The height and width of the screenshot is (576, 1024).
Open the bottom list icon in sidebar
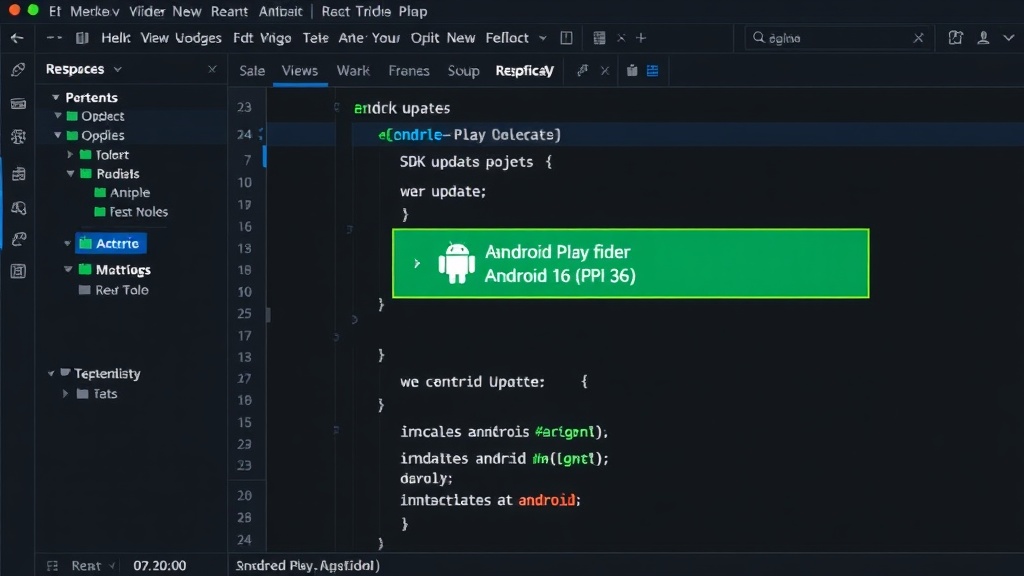pyautogui.click(x=18, y=271)
